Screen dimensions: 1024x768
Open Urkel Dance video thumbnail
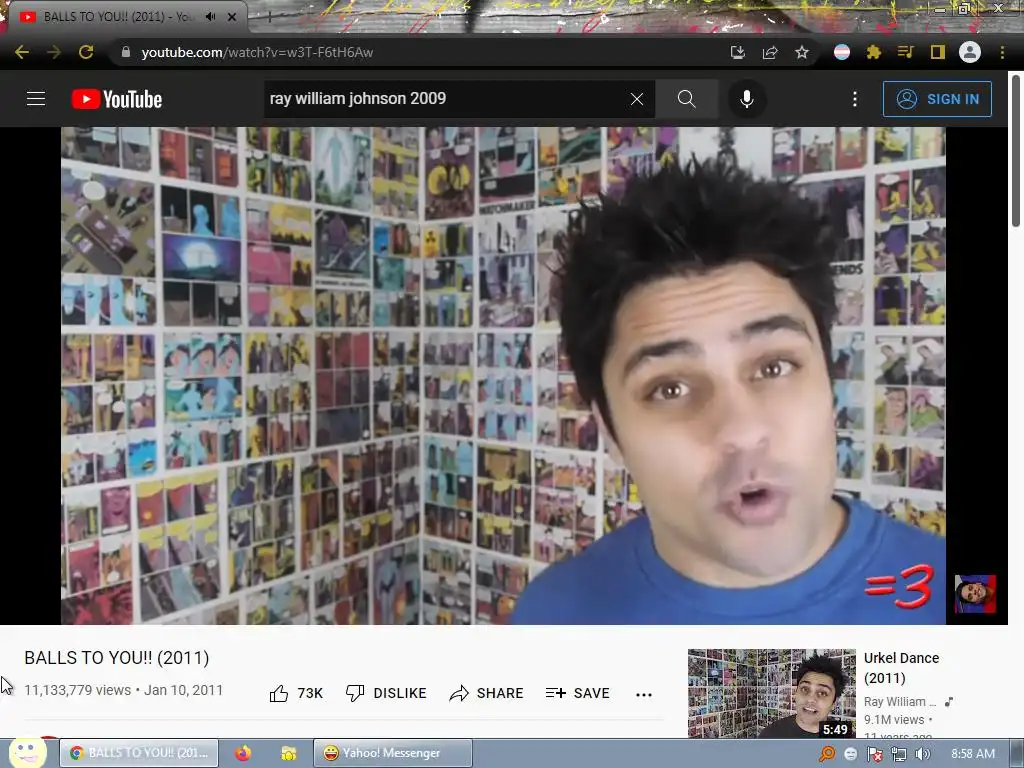click(x=772, y=694)
